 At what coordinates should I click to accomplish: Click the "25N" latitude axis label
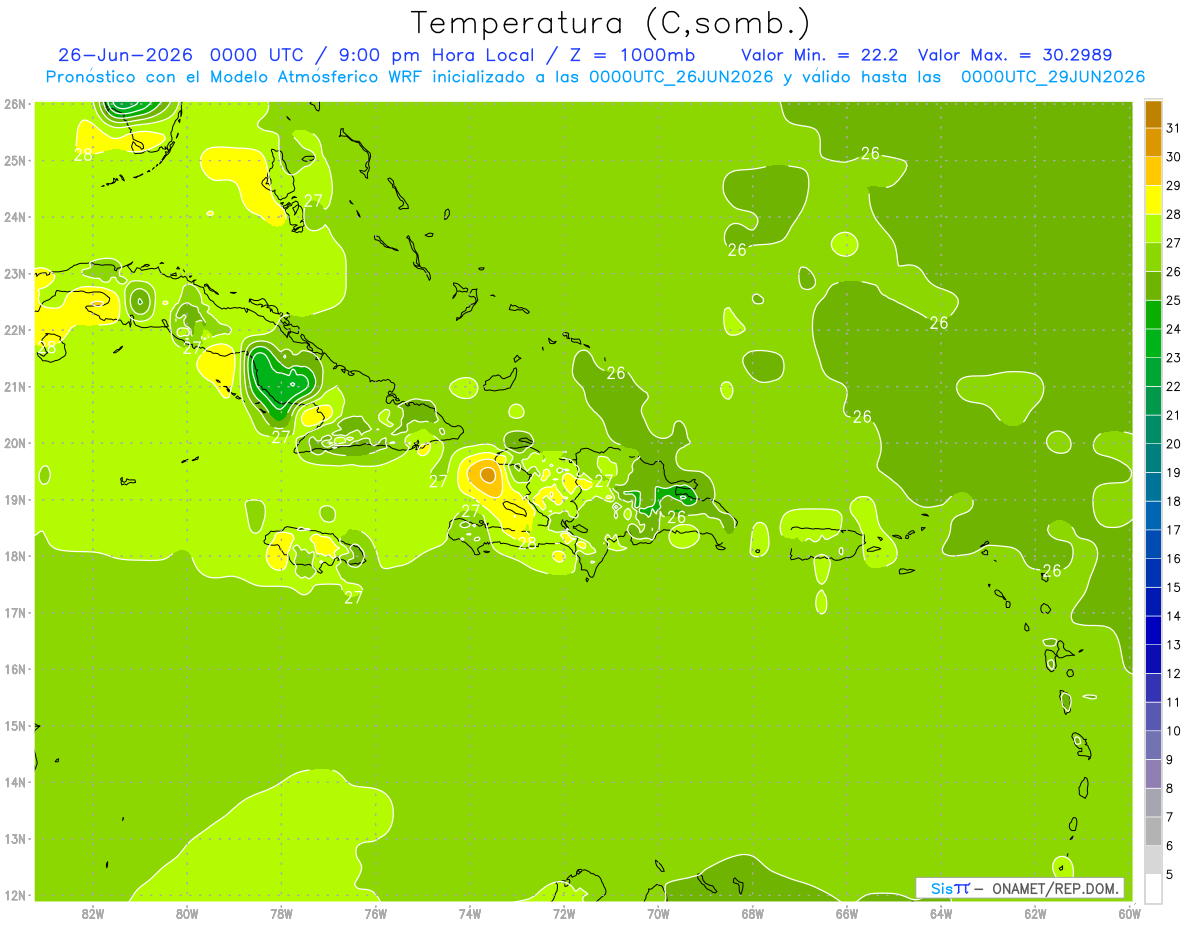(14, 160)
